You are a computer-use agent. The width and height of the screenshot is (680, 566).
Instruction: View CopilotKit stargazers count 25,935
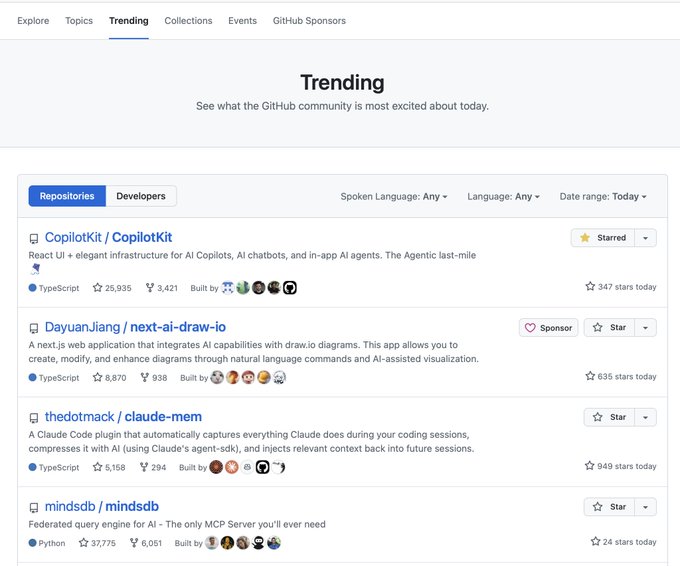[x=112, y=288]
